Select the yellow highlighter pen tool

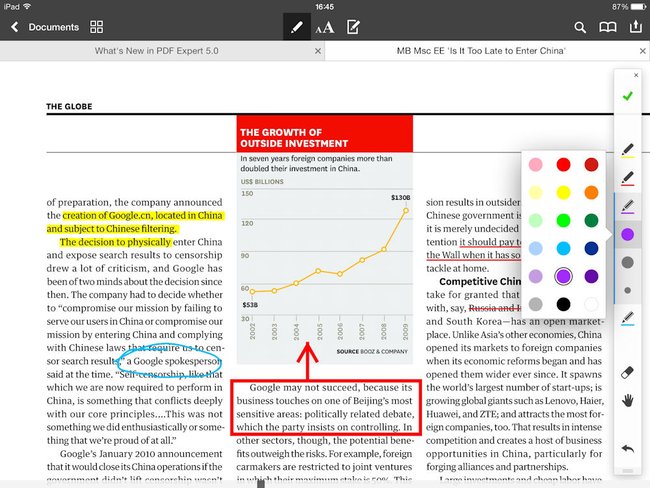pyautogui.click(x=628, y=150)
